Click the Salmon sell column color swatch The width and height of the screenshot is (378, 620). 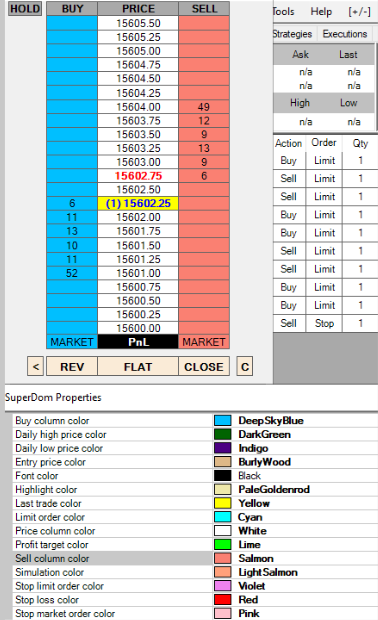(x=223, y=558)
